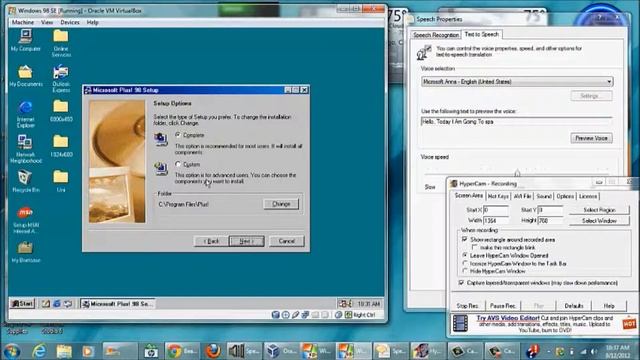Open Machine menu in VirtualBox

pos(22,22)
